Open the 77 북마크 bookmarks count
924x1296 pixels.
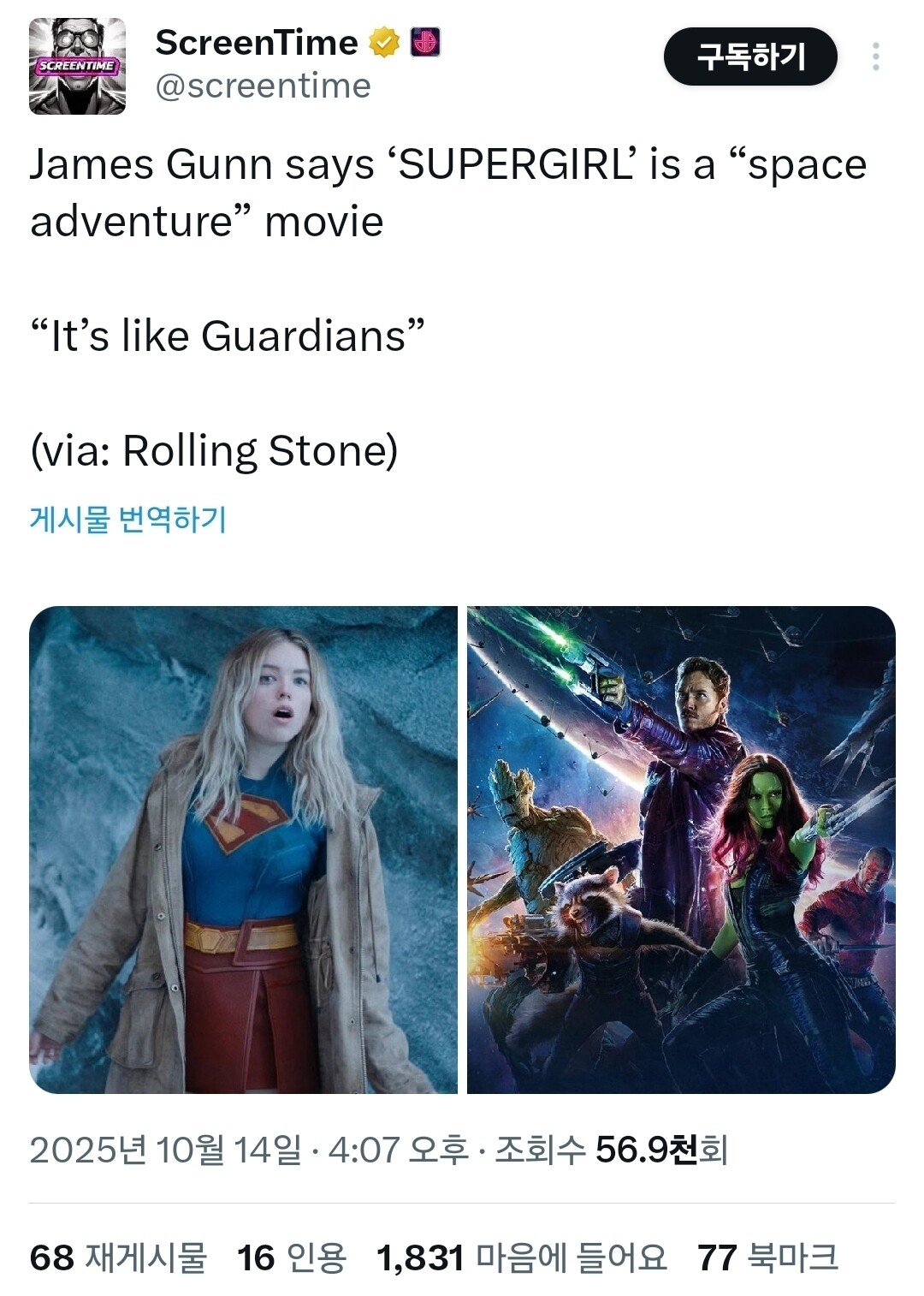pos(767,1258)
